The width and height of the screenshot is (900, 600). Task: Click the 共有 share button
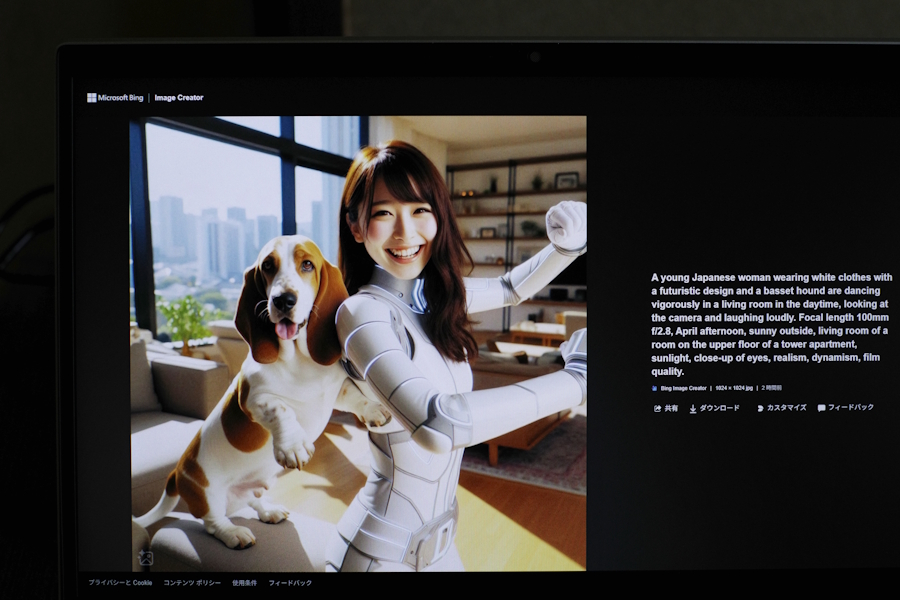[666, 408]
